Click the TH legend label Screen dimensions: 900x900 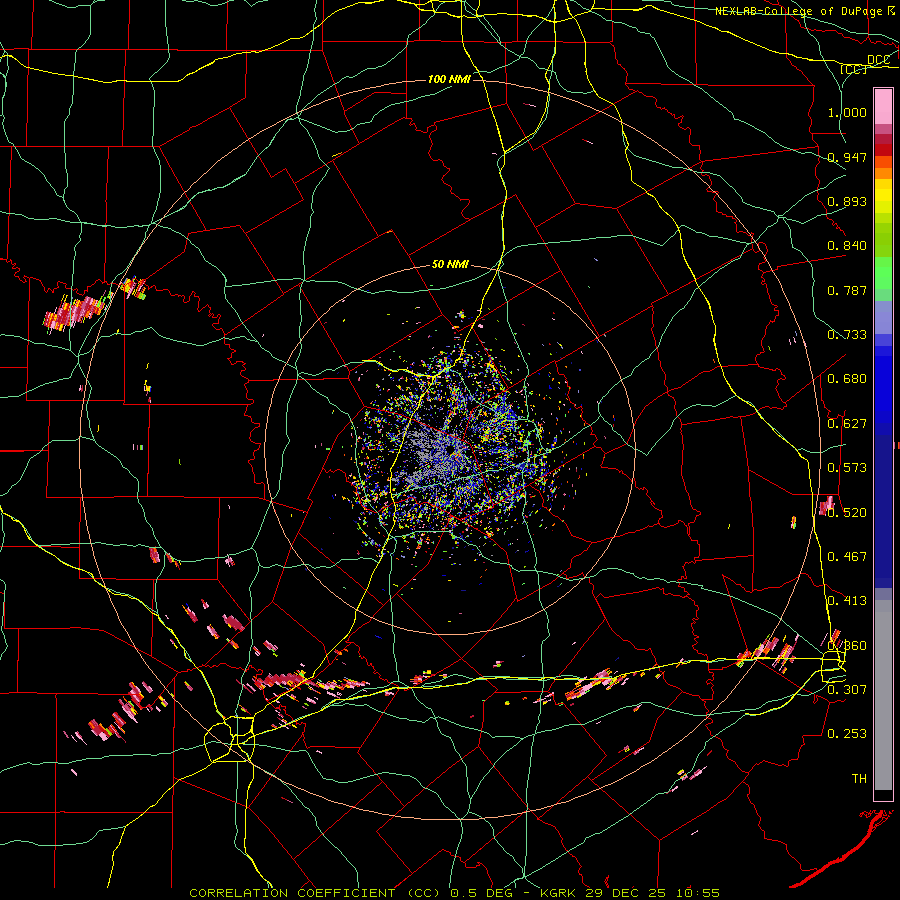click(x=859, y=779)
